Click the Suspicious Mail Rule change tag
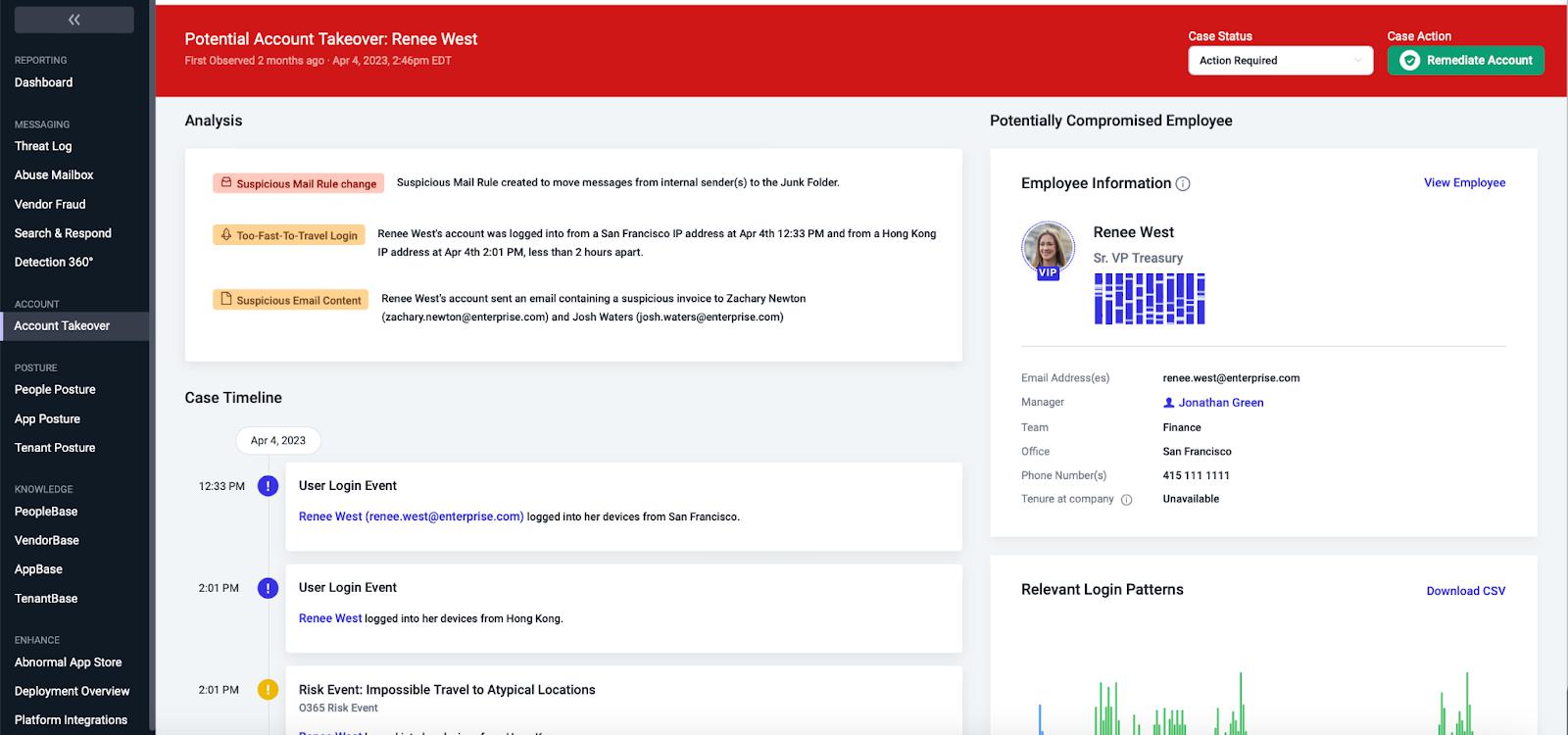Viewport: 1568px width, 735px height. point(298,183)
